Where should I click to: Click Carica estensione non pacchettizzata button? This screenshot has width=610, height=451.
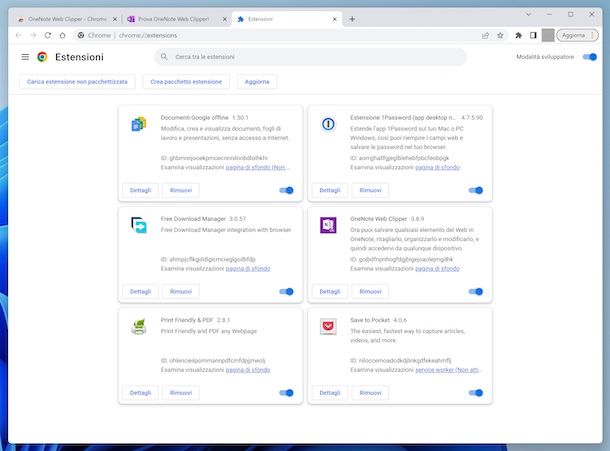coord(77,82)
